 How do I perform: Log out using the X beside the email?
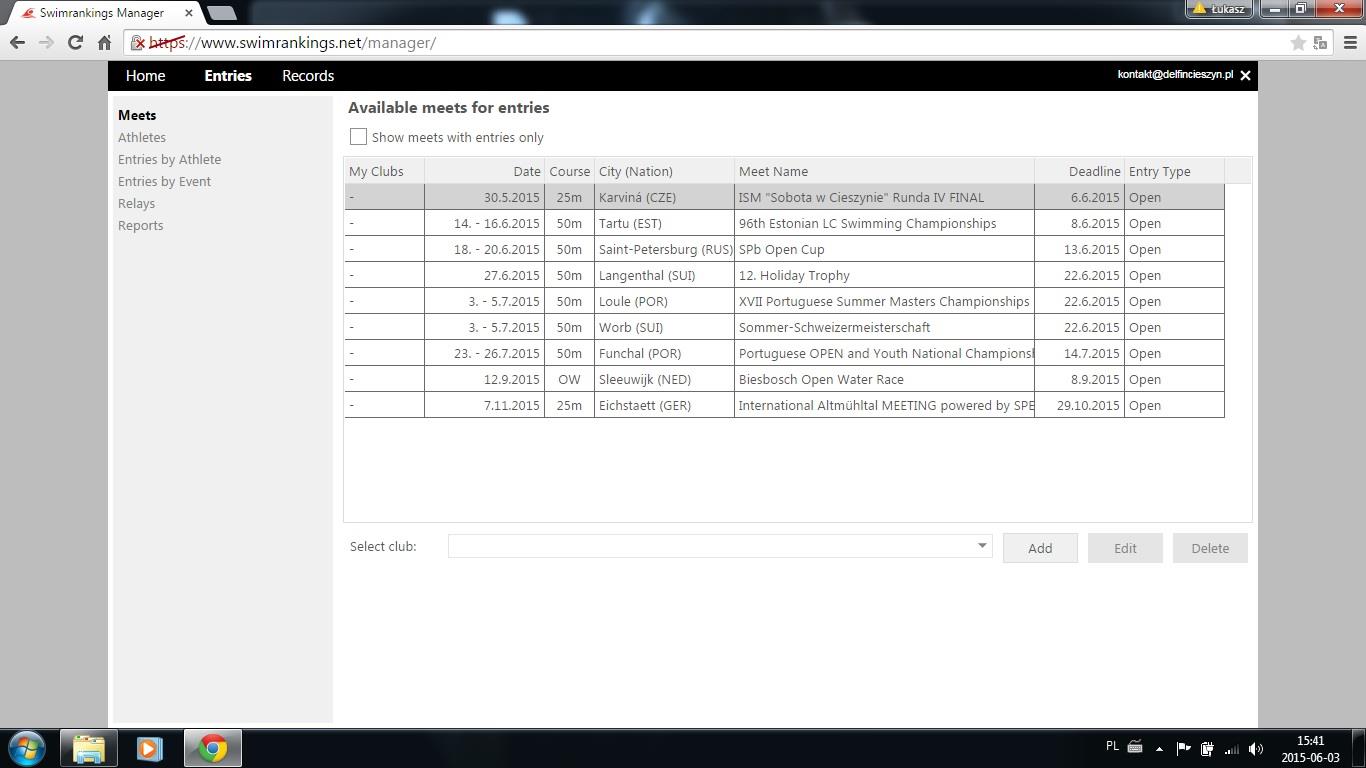point(1245,76)
